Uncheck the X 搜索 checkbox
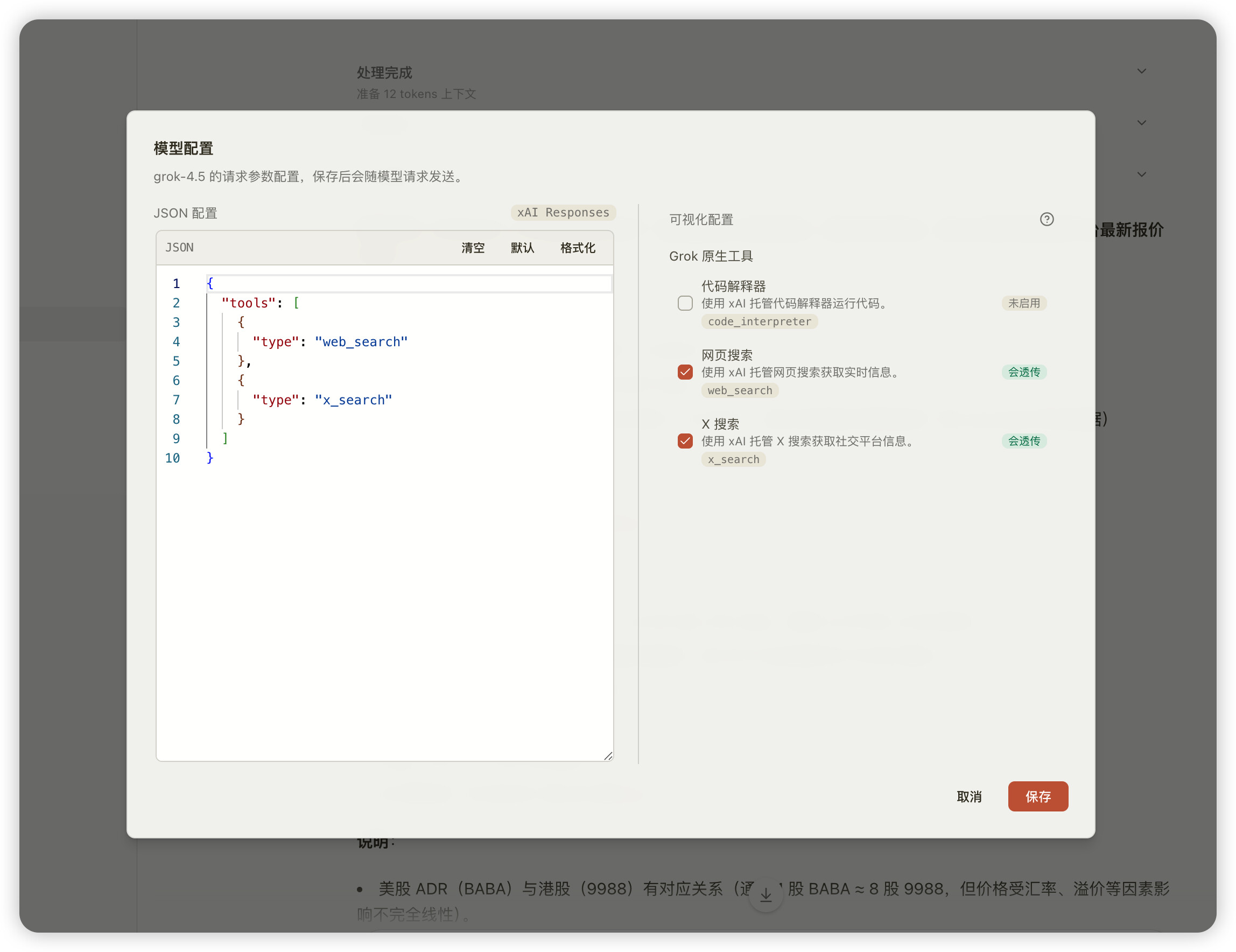 685,441
